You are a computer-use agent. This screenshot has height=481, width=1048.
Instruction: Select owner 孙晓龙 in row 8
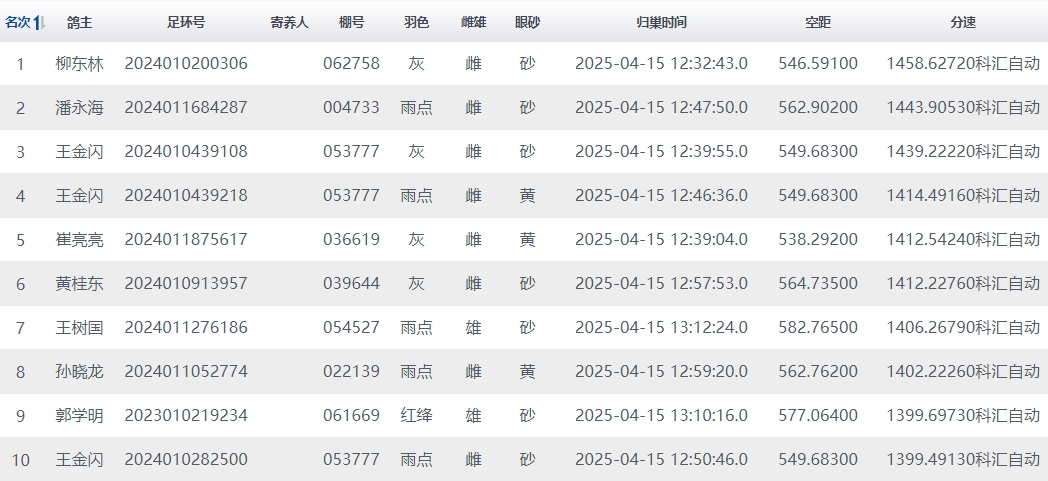[80, 372]
